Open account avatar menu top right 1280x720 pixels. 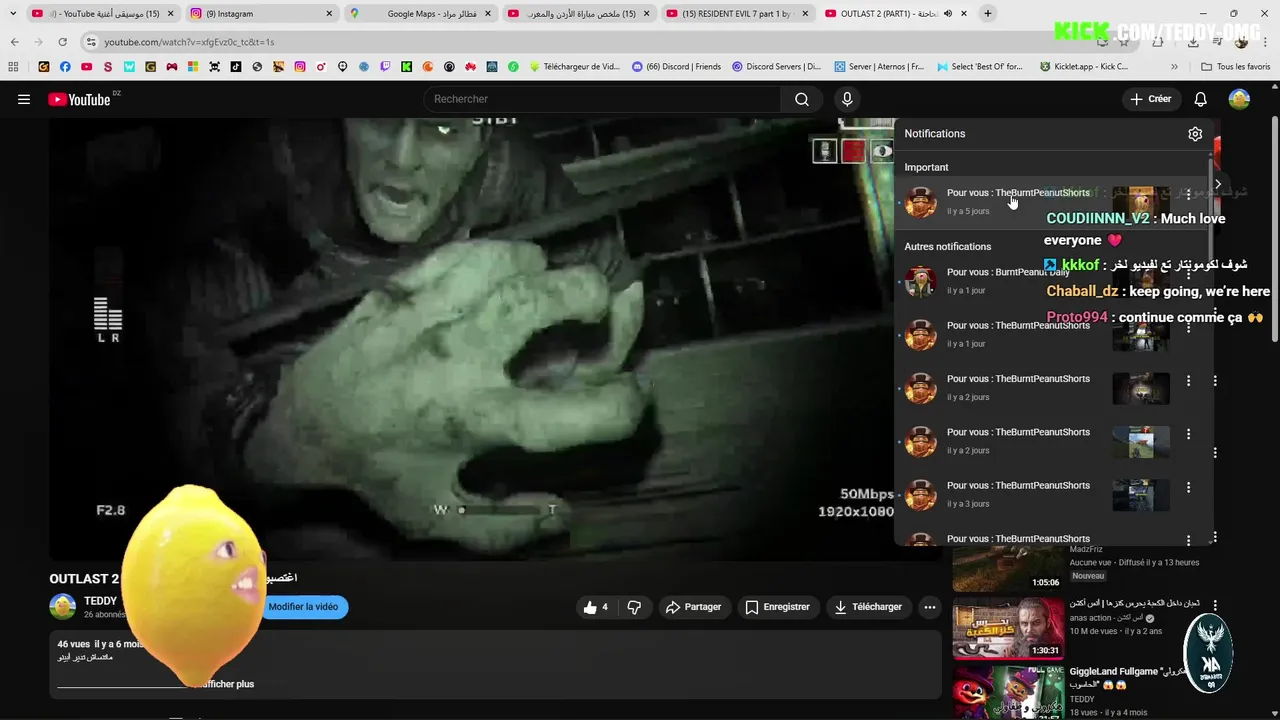pos(1239,99)
